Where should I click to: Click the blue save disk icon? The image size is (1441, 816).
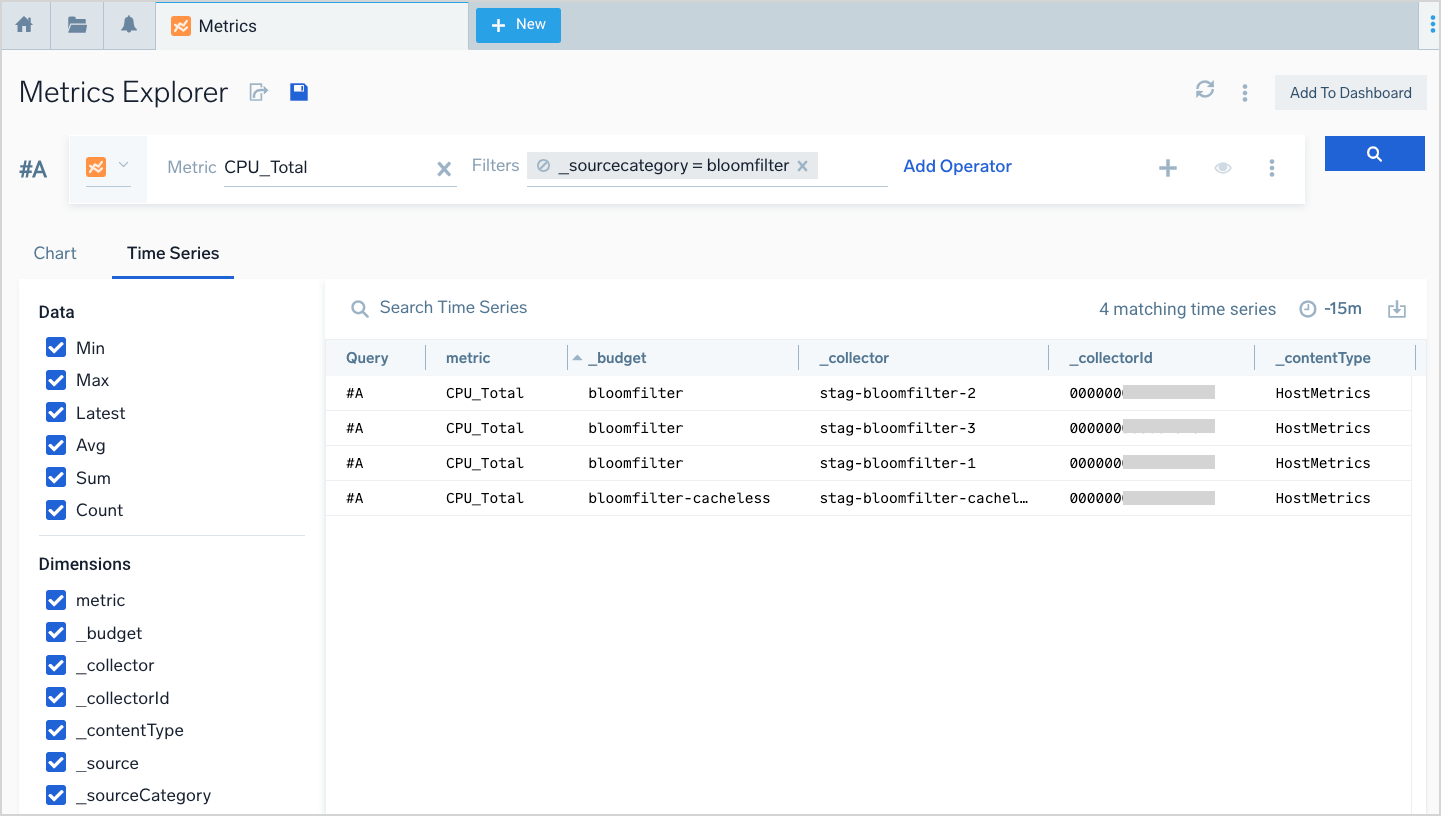pos(299,92)
